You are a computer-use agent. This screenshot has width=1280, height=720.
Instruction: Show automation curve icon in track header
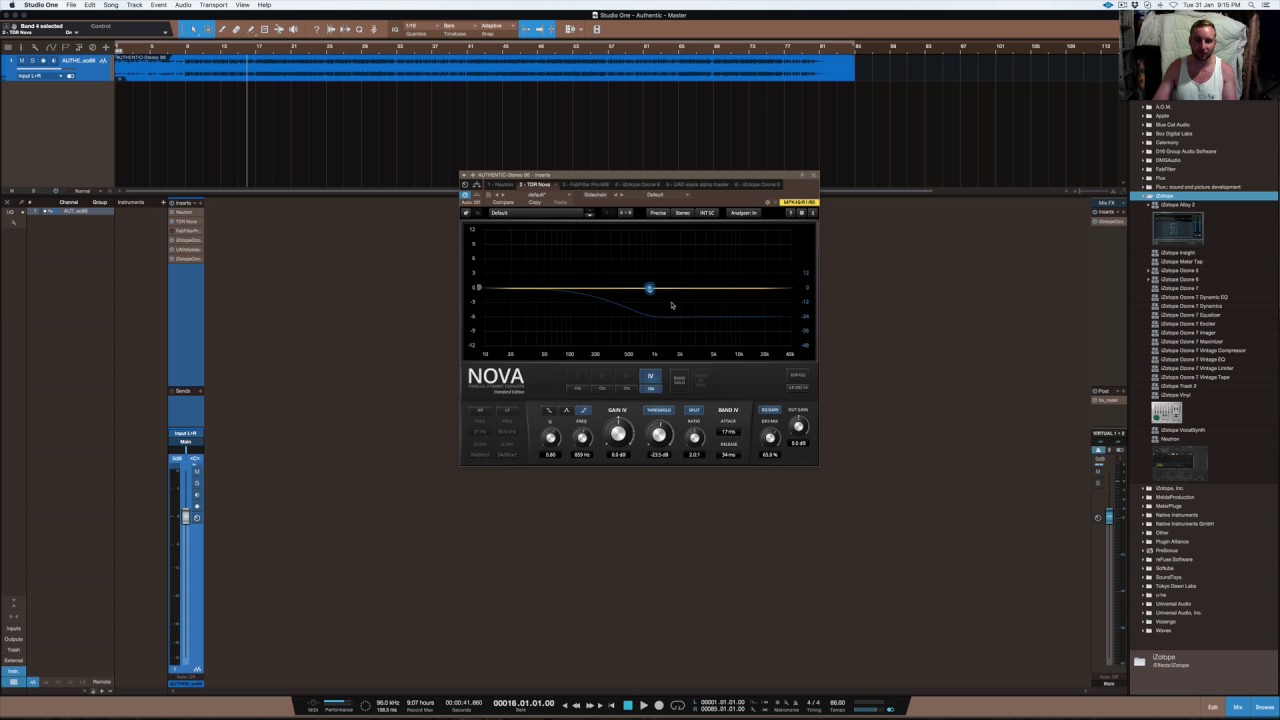click(51, 47)
